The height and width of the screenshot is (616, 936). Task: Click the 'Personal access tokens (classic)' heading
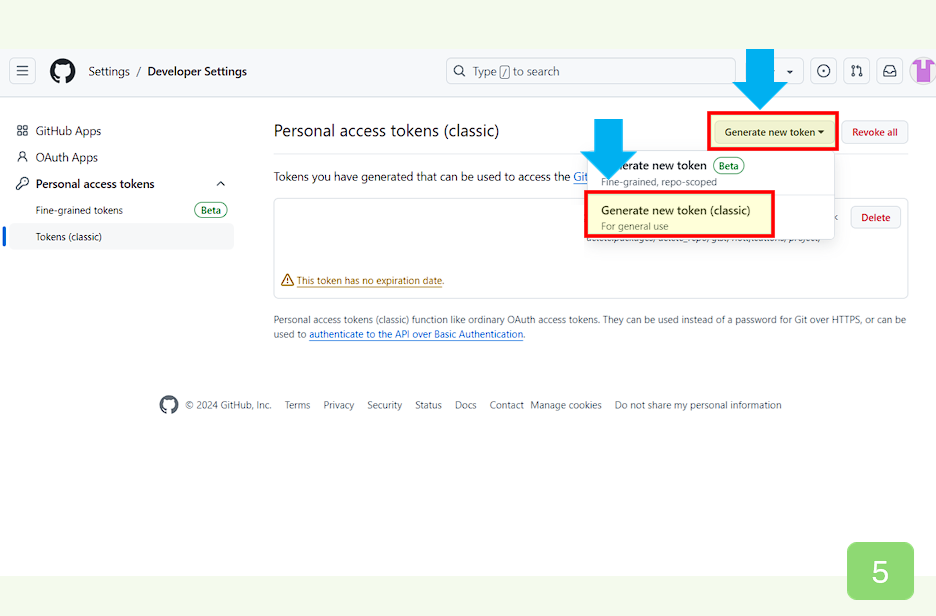pos(386,131)
